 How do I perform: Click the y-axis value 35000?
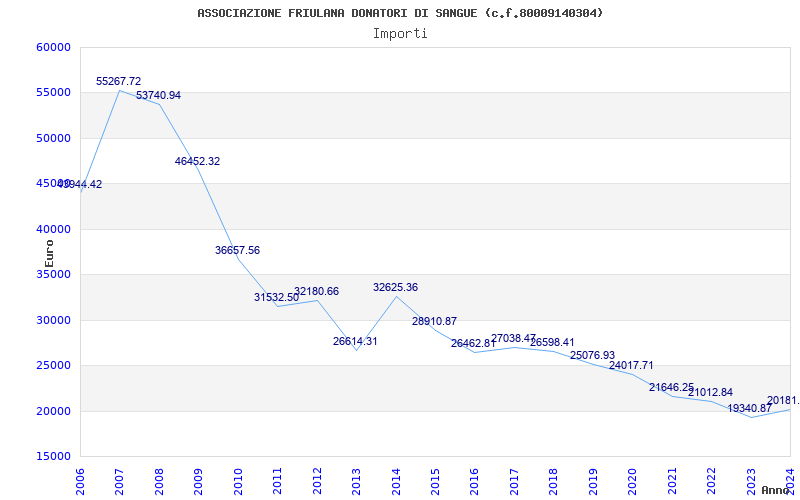click(54, 274)
